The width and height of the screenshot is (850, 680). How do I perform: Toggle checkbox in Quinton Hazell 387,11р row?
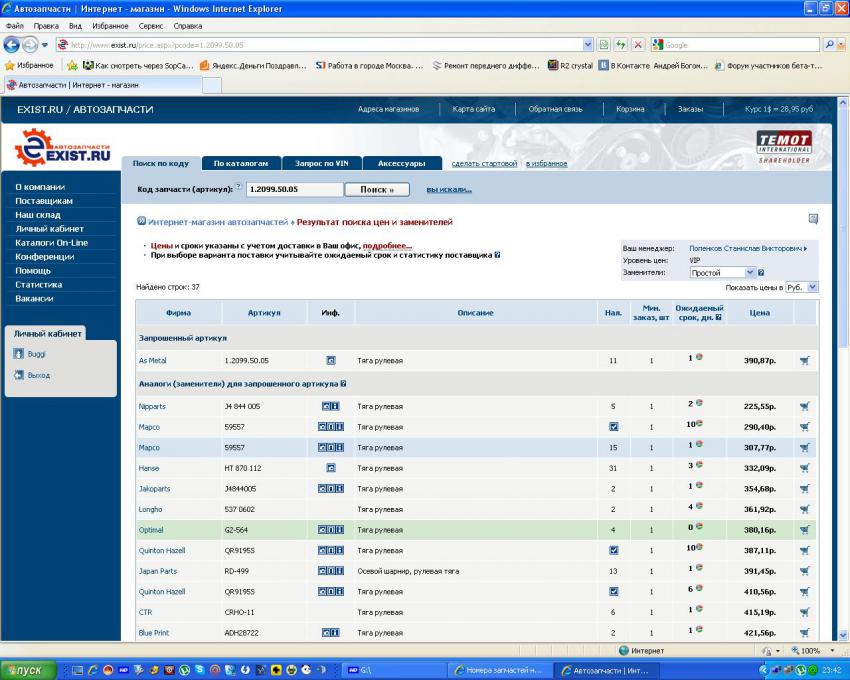click(x=613, y=550)
